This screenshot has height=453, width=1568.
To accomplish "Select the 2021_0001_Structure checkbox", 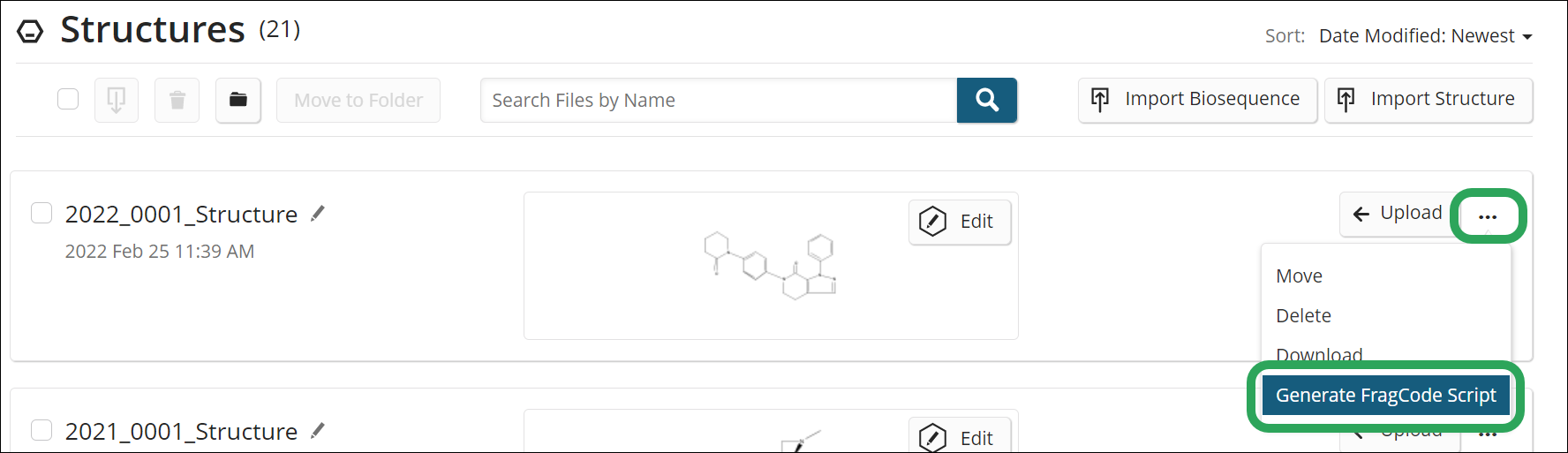I will pyautogui.click(x=41, y=430).
